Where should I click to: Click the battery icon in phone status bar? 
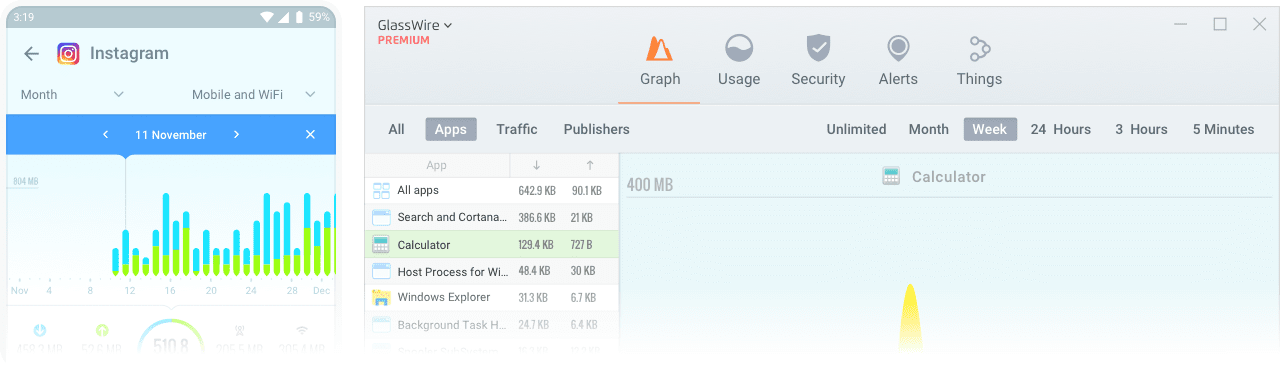pos(299,17)
